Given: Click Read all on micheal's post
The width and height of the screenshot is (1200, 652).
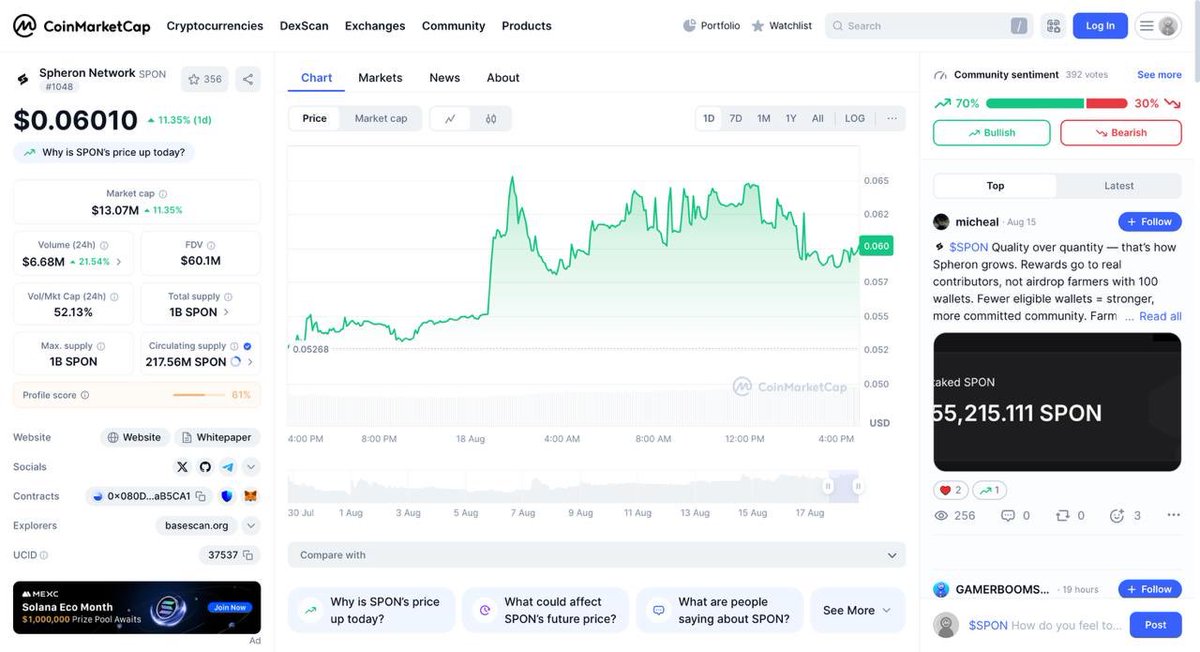Looking at the screenshot, I should point(1160,316).
